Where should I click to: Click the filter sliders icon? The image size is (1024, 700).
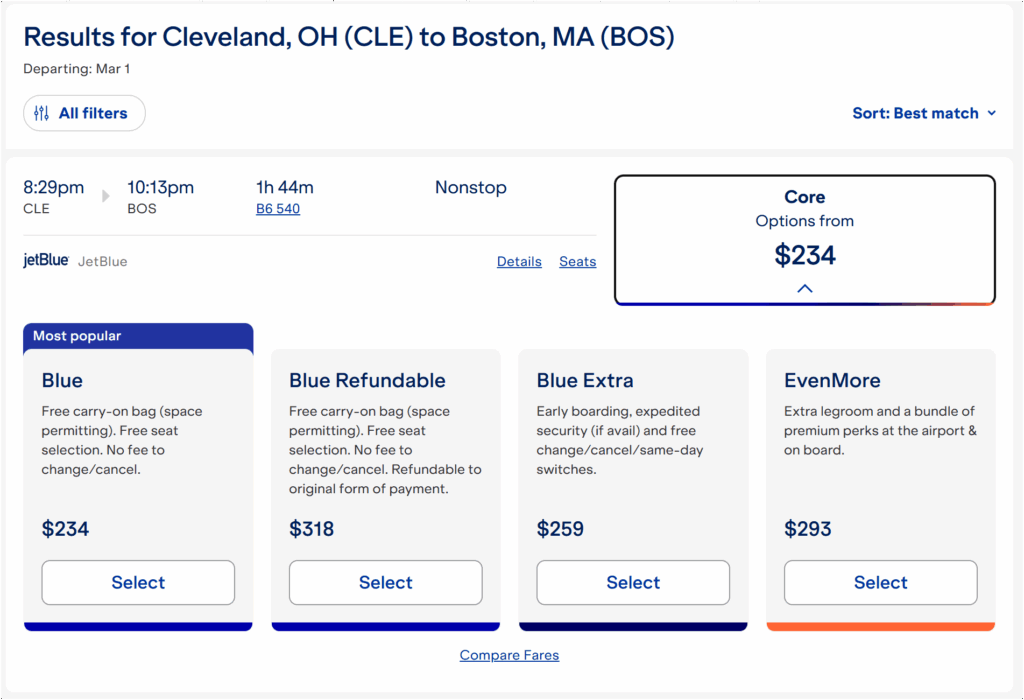coord(41,113)
